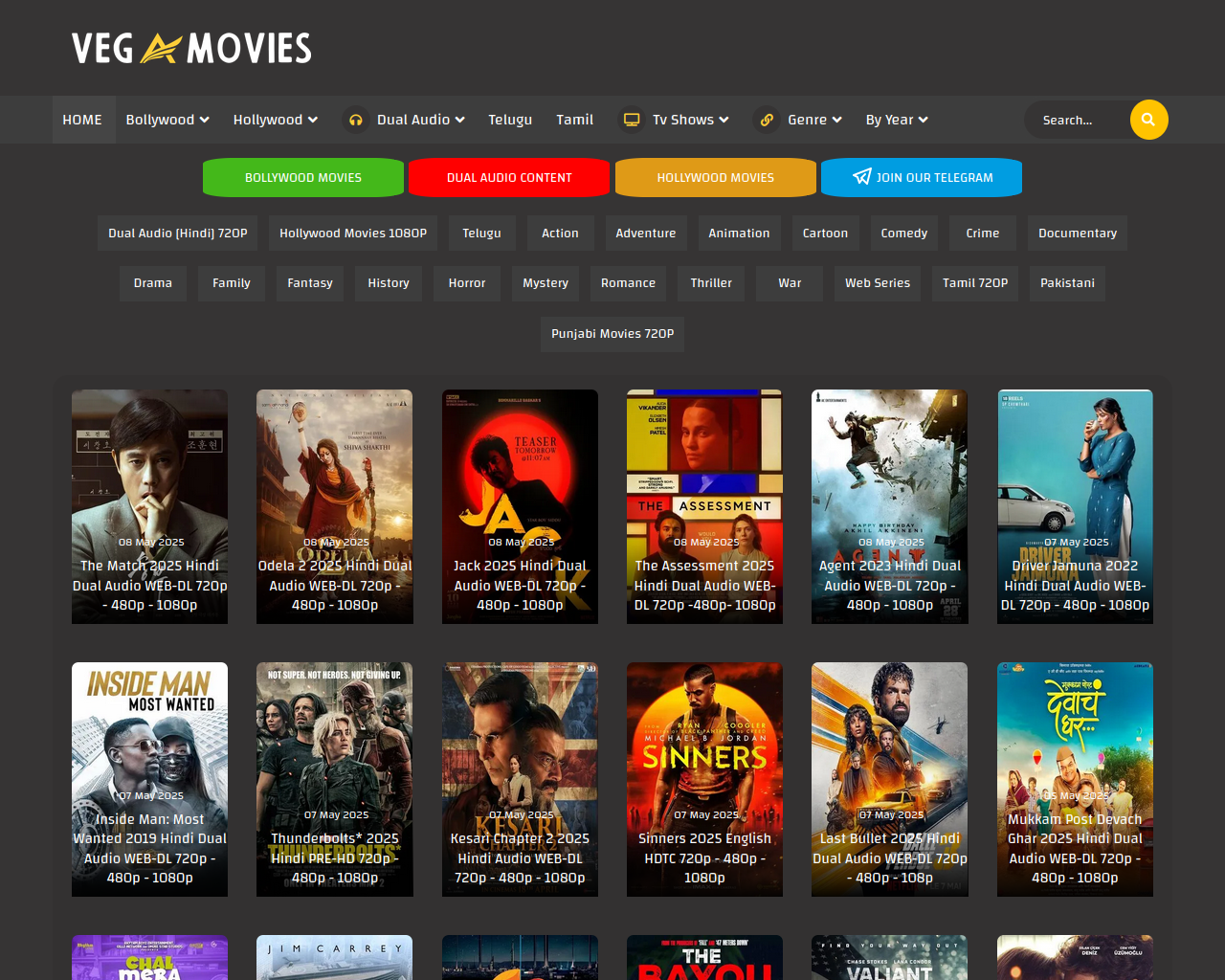The image size is (1225, 980).
Task: Open the History category tag
Action: click(389, 282)
